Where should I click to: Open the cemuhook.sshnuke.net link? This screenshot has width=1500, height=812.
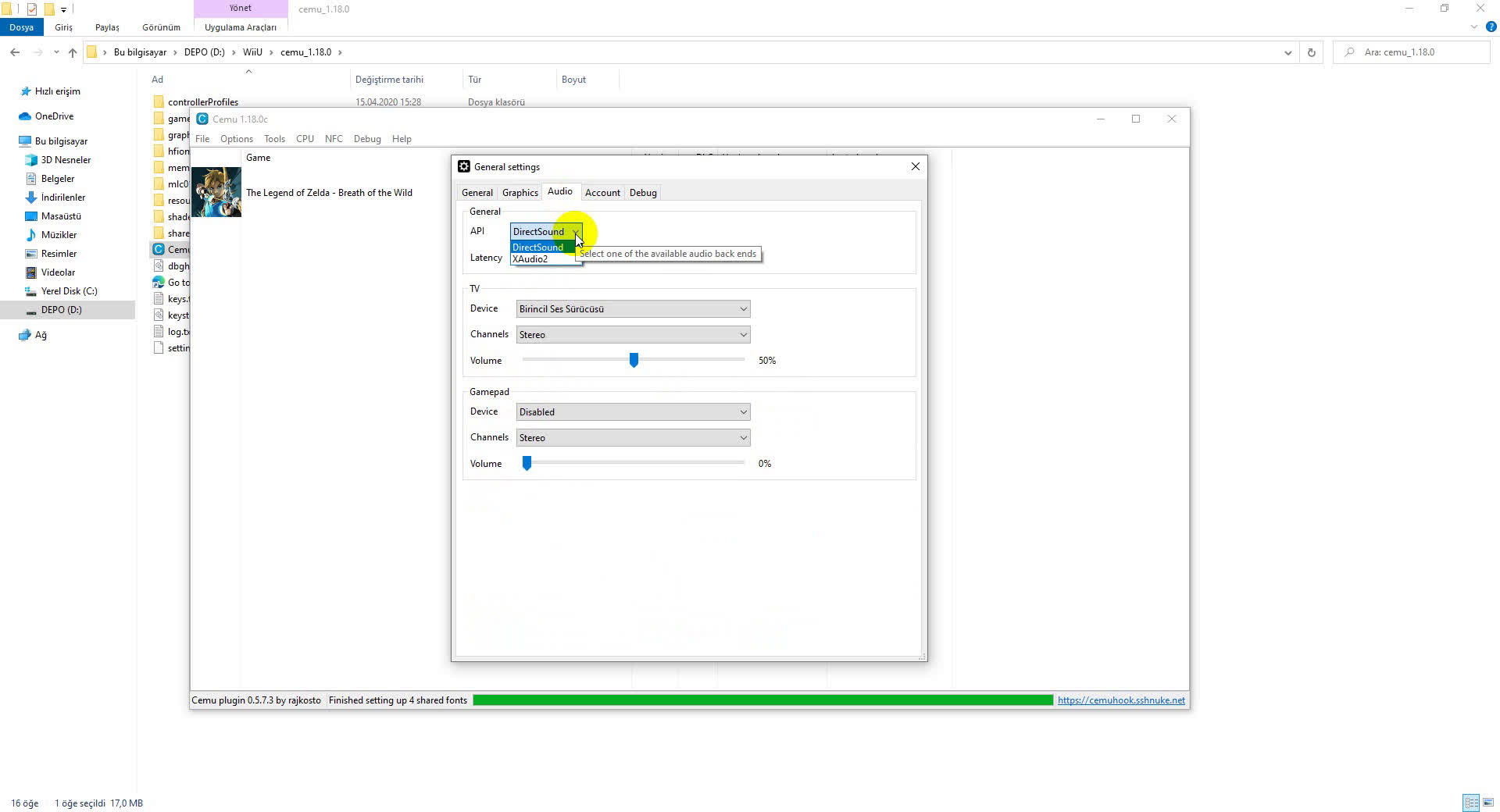1120,700
